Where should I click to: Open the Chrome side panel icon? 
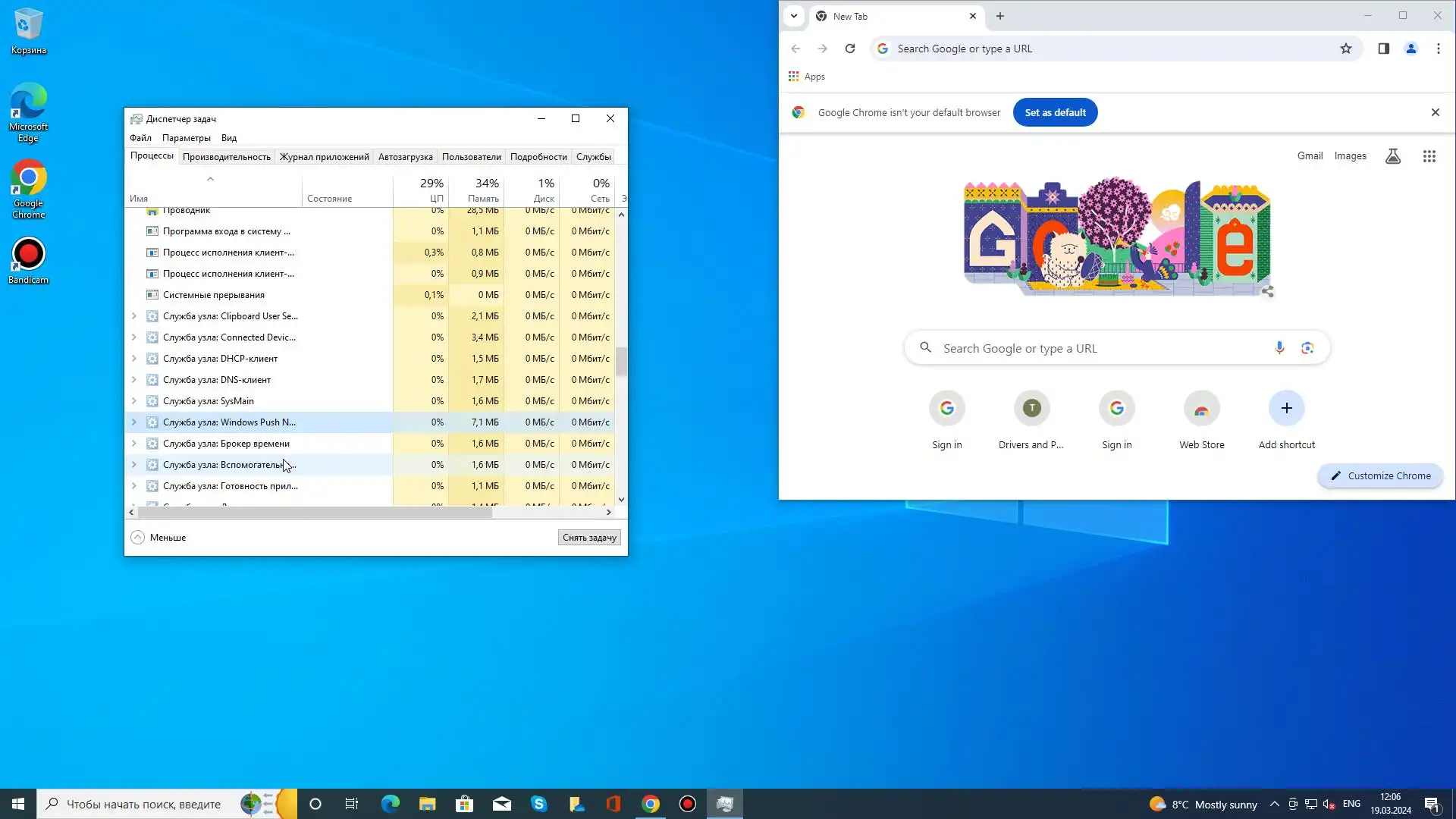tap(1383, 49)
